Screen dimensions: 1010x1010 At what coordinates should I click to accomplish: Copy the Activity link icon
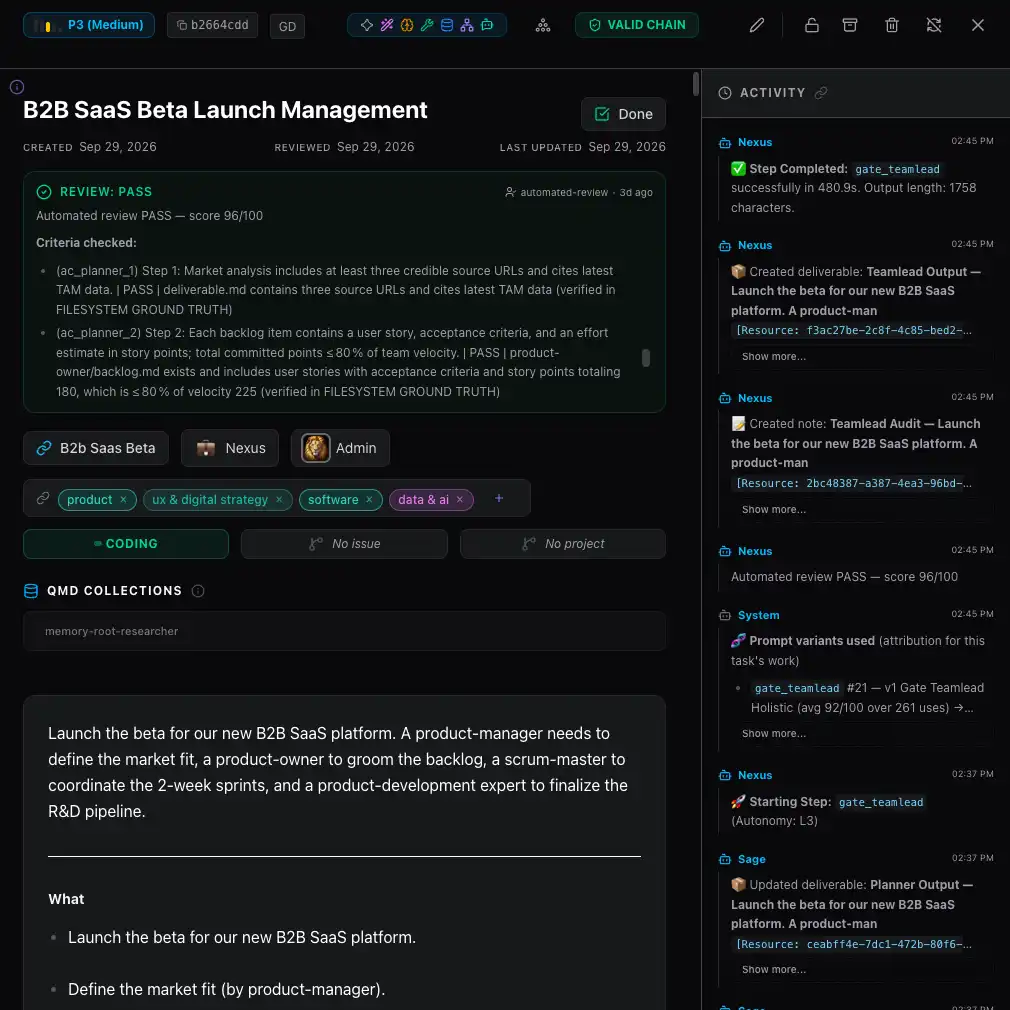(x=821, y=93)
